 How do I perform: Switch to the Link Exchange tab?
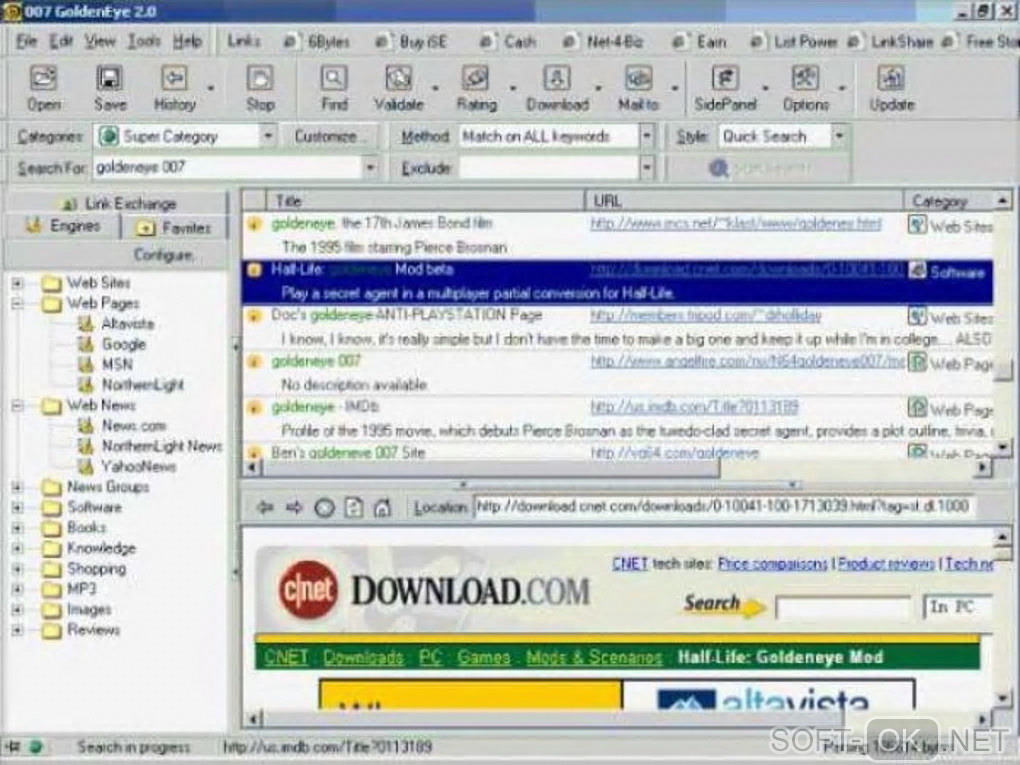click(117, 204)
